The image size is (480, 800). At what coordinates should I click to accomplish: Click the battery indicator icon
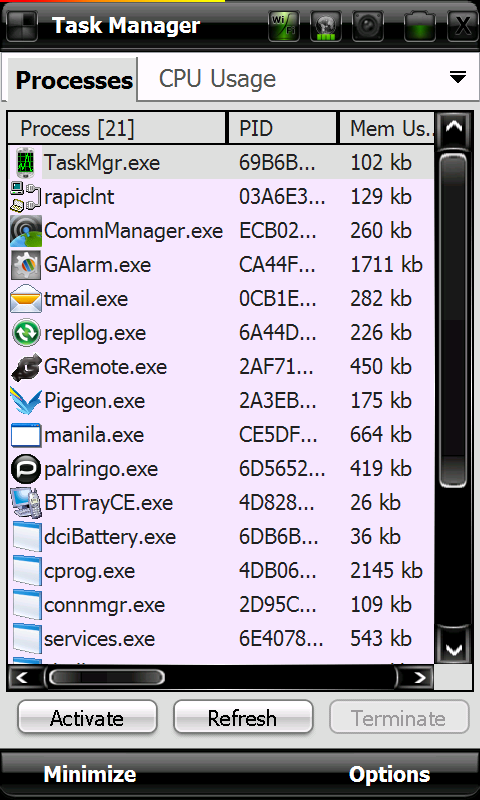(x=420, y=26)
